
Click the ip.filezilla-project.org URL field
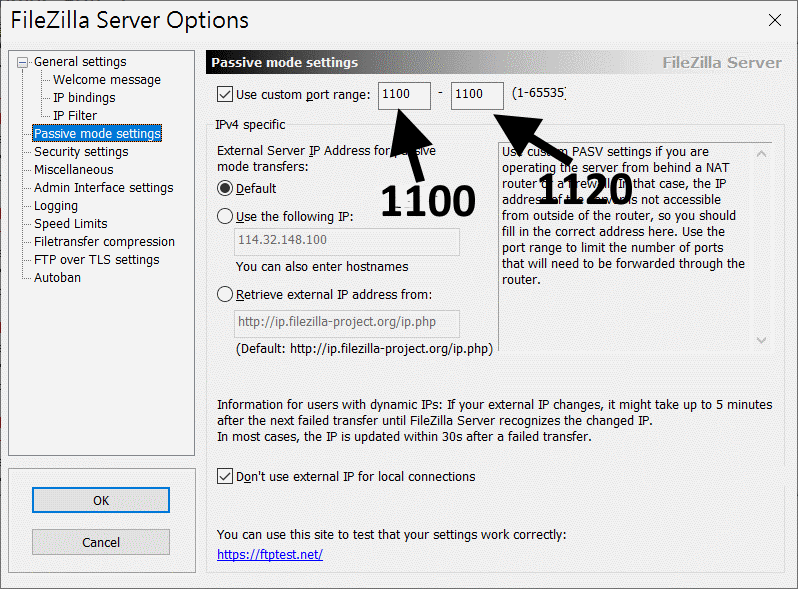click(347, 323)
